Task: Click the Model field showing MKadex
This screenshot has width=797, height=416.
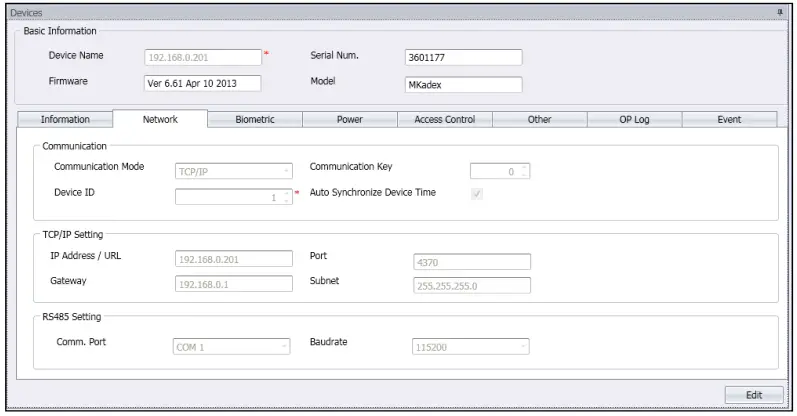Action: pos(464,85)
